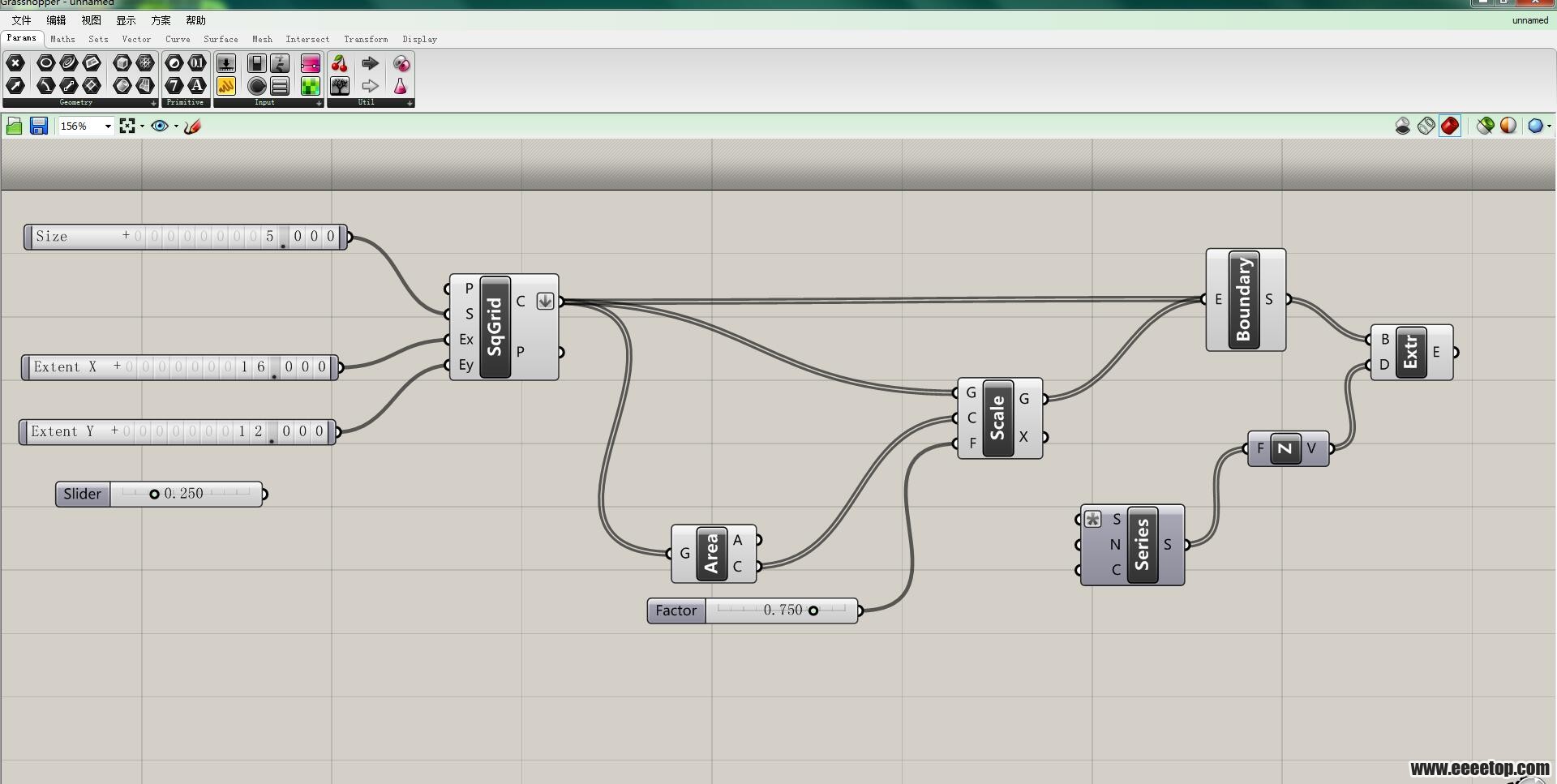
Task: Open the 编辑 (Edit) menu
Action: [56, 20]
